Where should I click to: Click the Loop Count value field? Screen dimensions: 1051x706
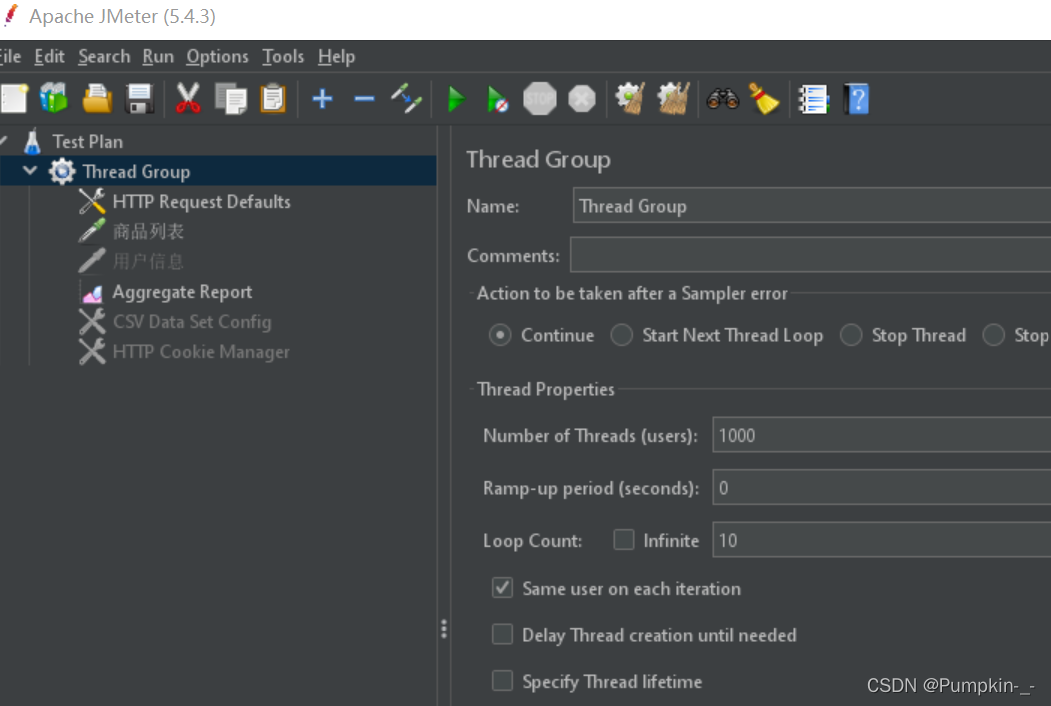click(881, 540)
